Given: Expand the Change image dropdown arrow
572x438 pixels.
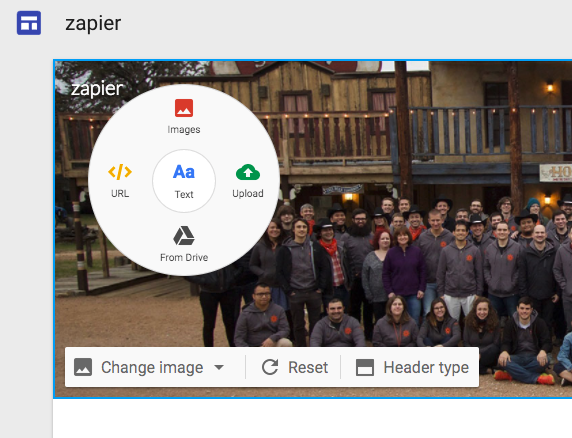Looking at the screenshot, I should click(x=219, y=367).
